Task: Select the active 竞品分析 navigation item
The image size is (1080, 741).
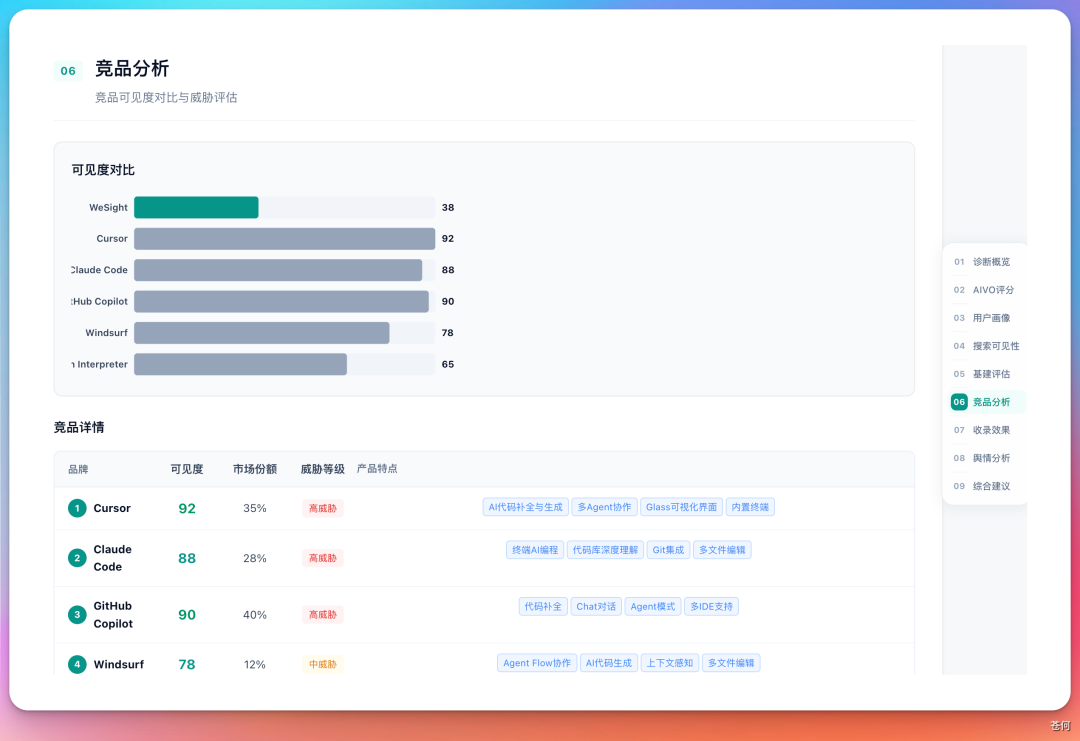Action: pos(987,401)
